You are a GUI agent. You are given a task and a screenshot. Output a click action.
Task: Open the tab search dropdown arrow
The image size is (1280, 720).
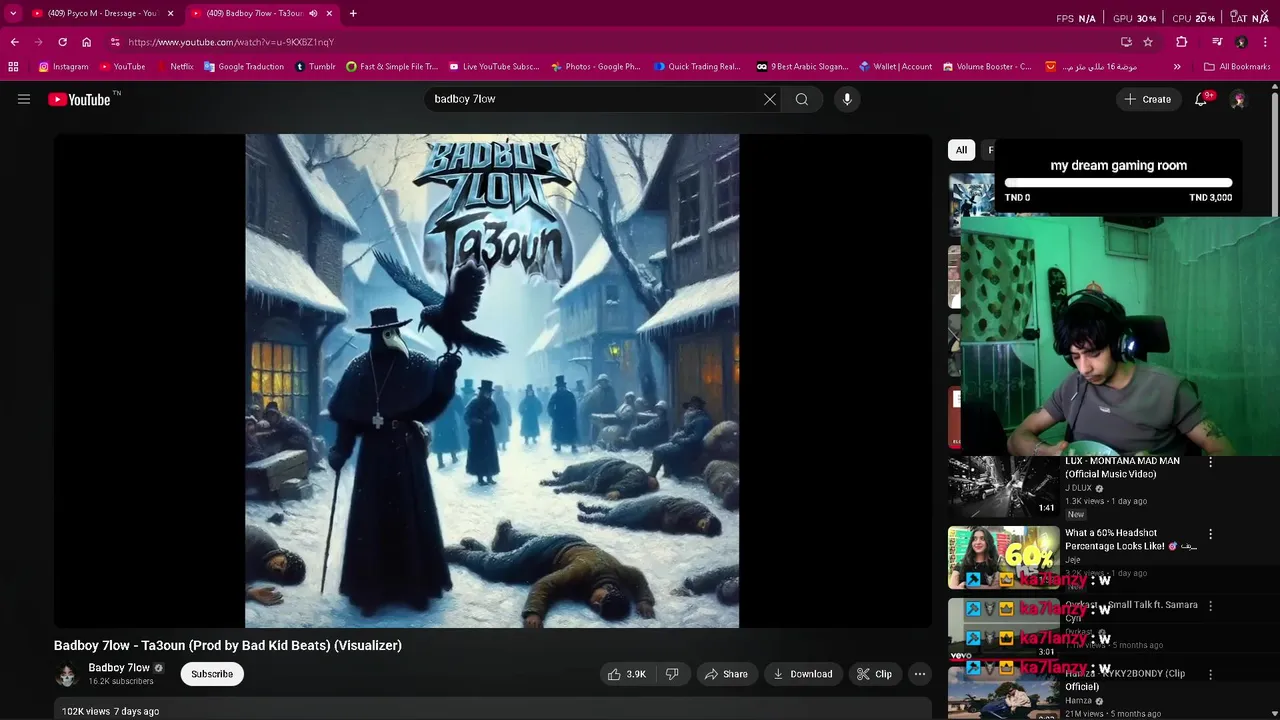[x=13, y=13]
